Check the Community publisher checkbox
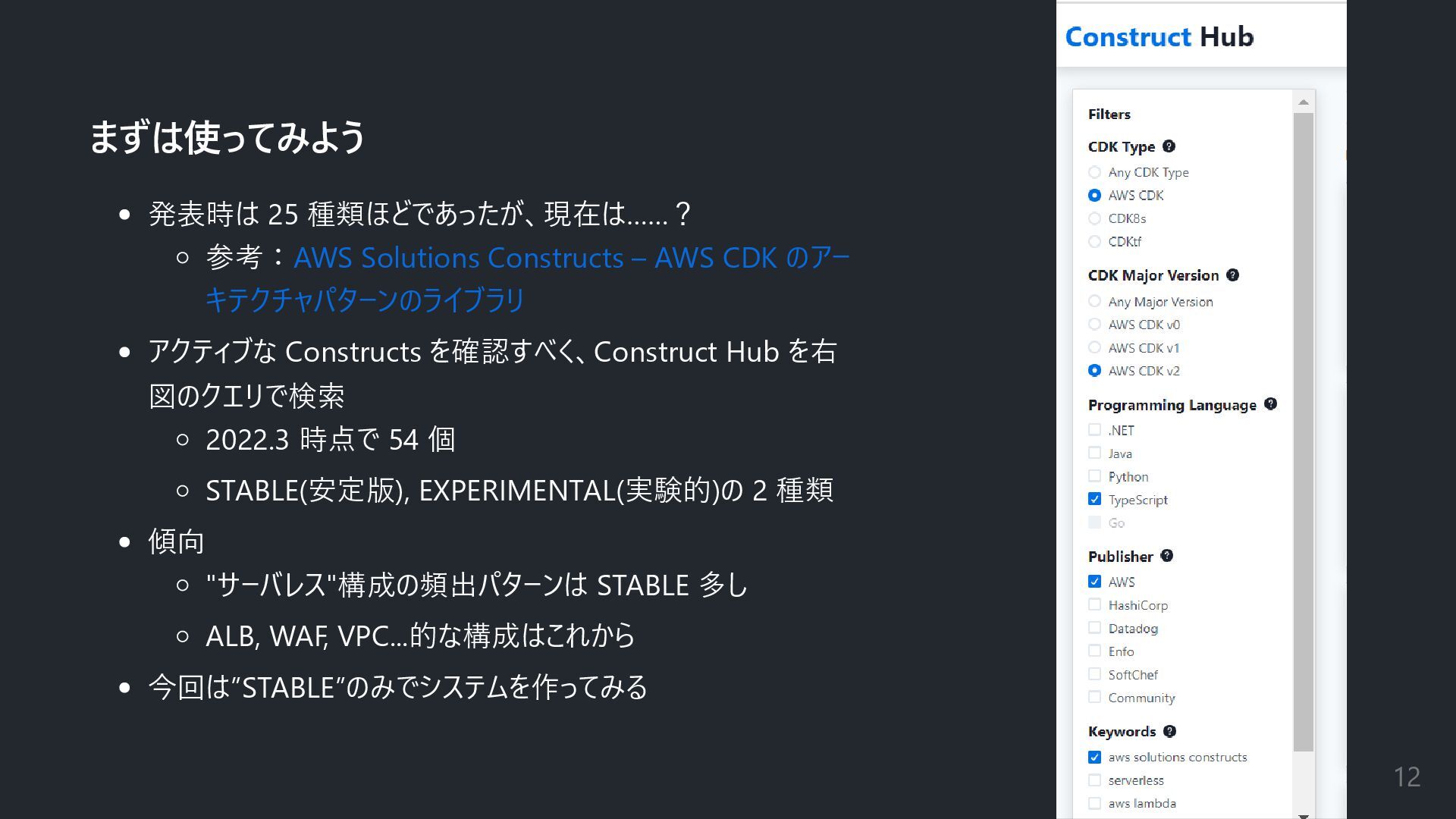This screenshot has height=819, width=1456. click(1094, 697)
